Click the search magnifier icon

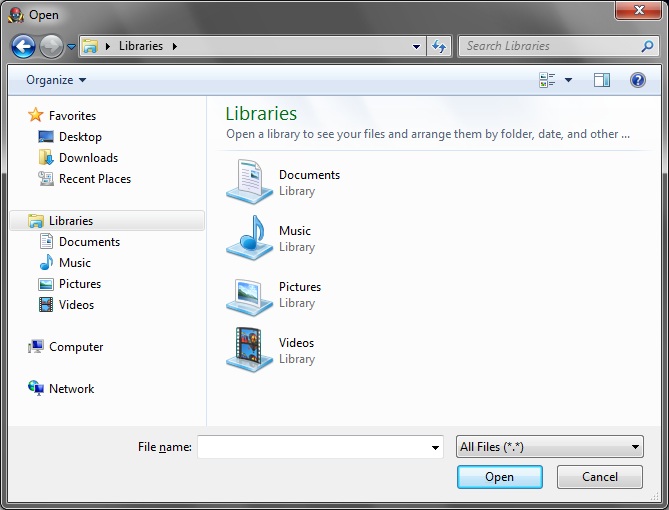(647, 46)
